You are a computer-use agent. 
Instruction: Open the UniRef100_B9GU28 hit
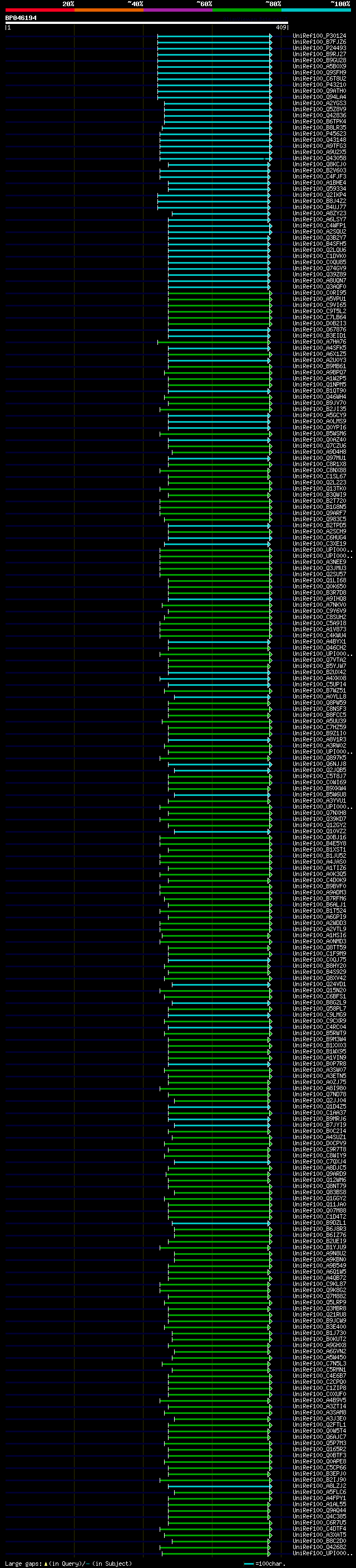(x=319, y=60)
